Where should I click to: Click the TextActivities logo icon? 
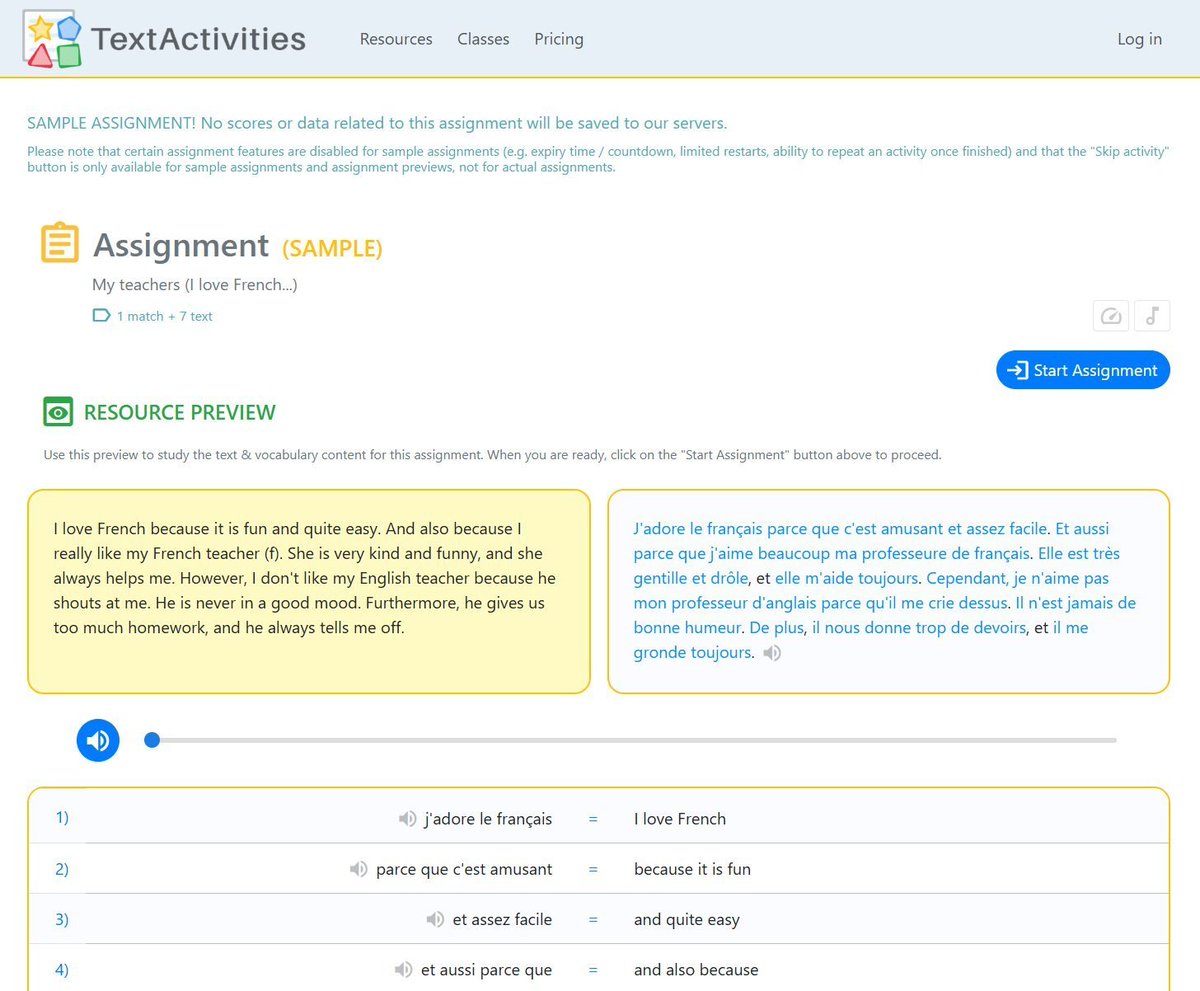[x=53, y=39]
